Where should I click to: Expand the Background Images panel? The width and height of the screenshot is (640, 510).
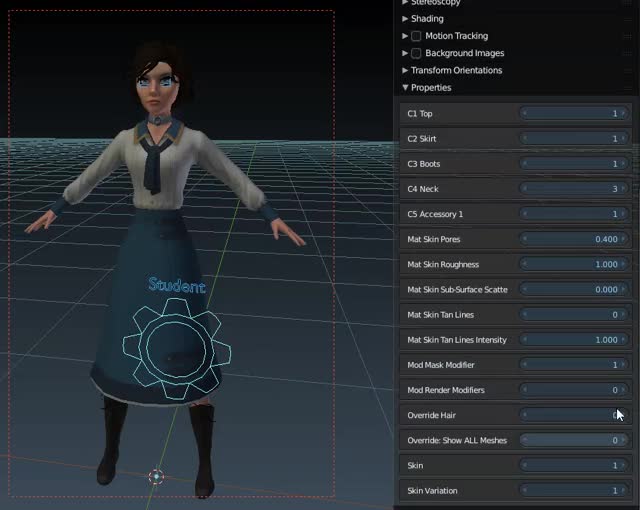click(405, 53)
